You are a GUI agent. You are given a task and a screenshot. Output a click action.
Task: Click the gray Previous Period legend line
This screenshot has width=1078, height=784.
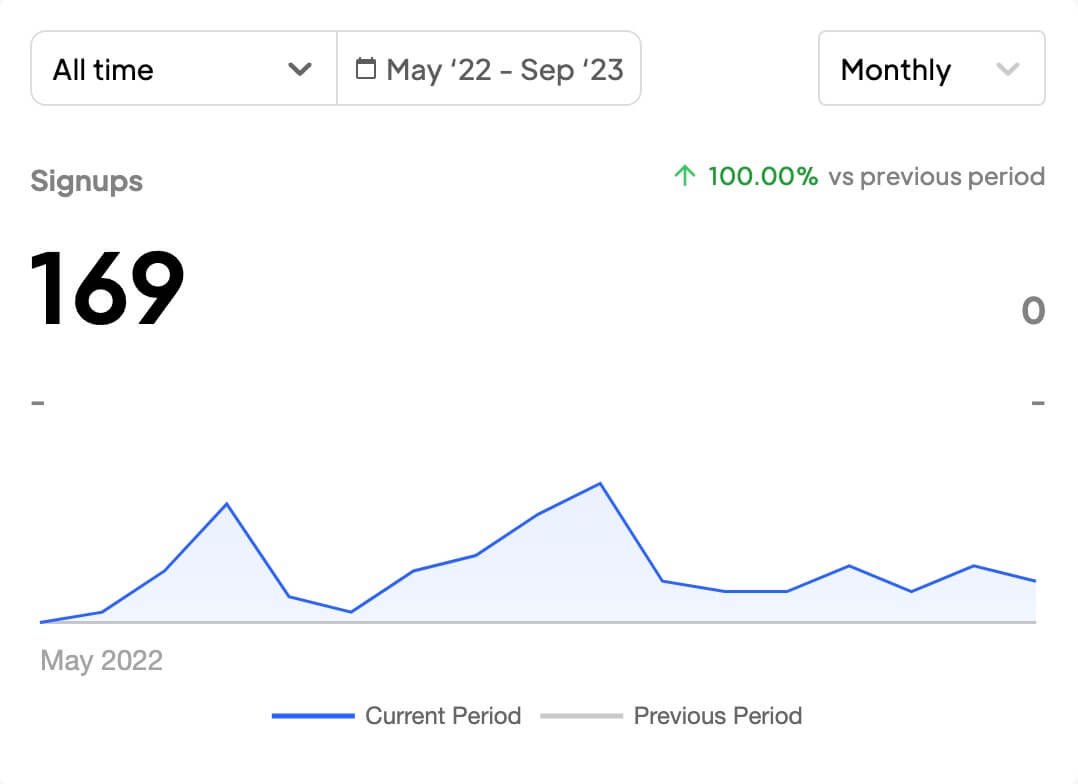tap(582, 716)
